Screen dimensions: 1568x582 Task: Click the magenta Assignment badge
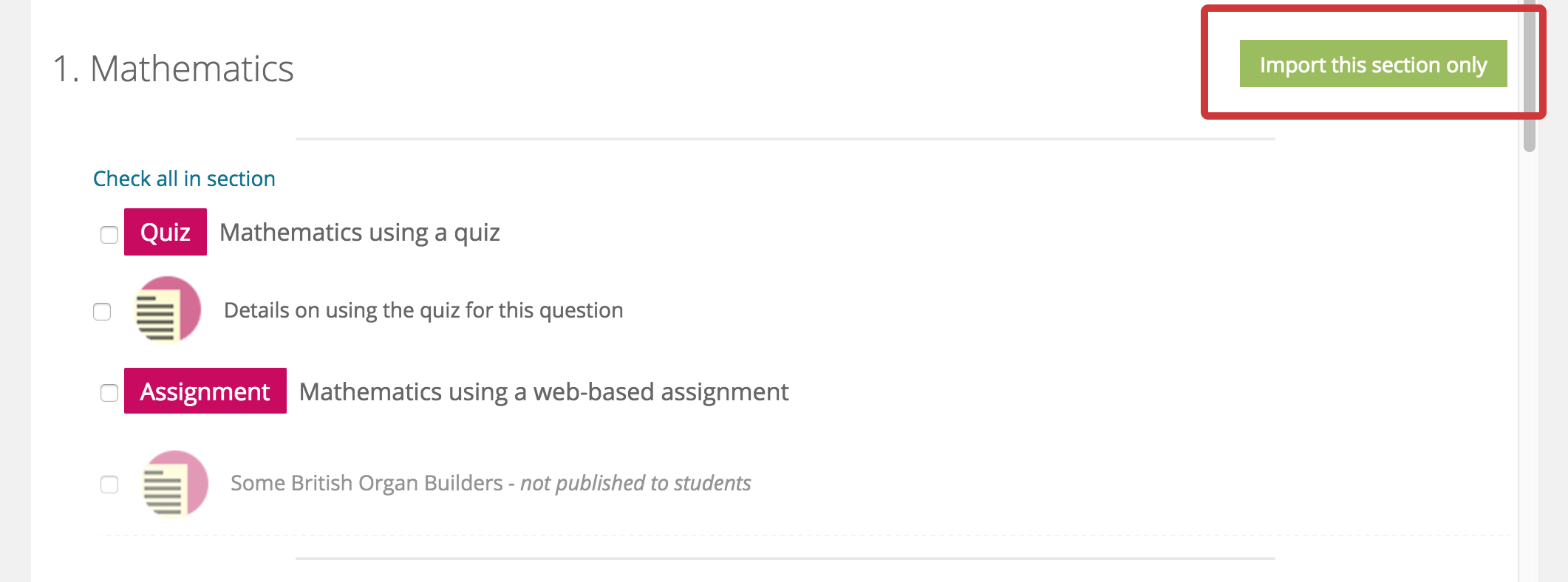point(205,391)
